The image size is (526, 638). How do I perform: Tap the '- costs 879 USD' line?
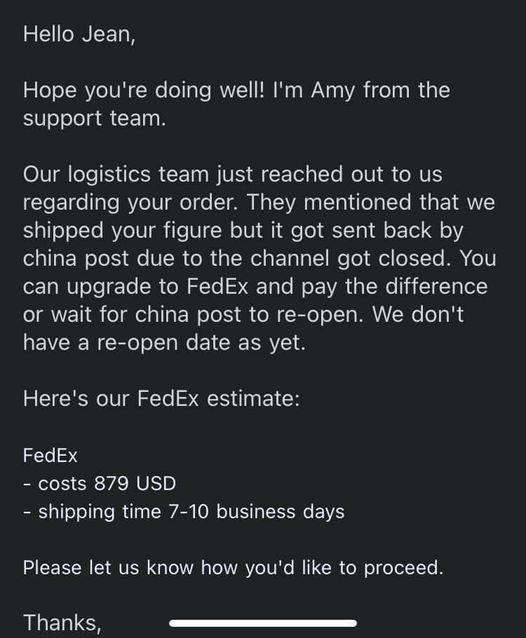click(99, 484)
